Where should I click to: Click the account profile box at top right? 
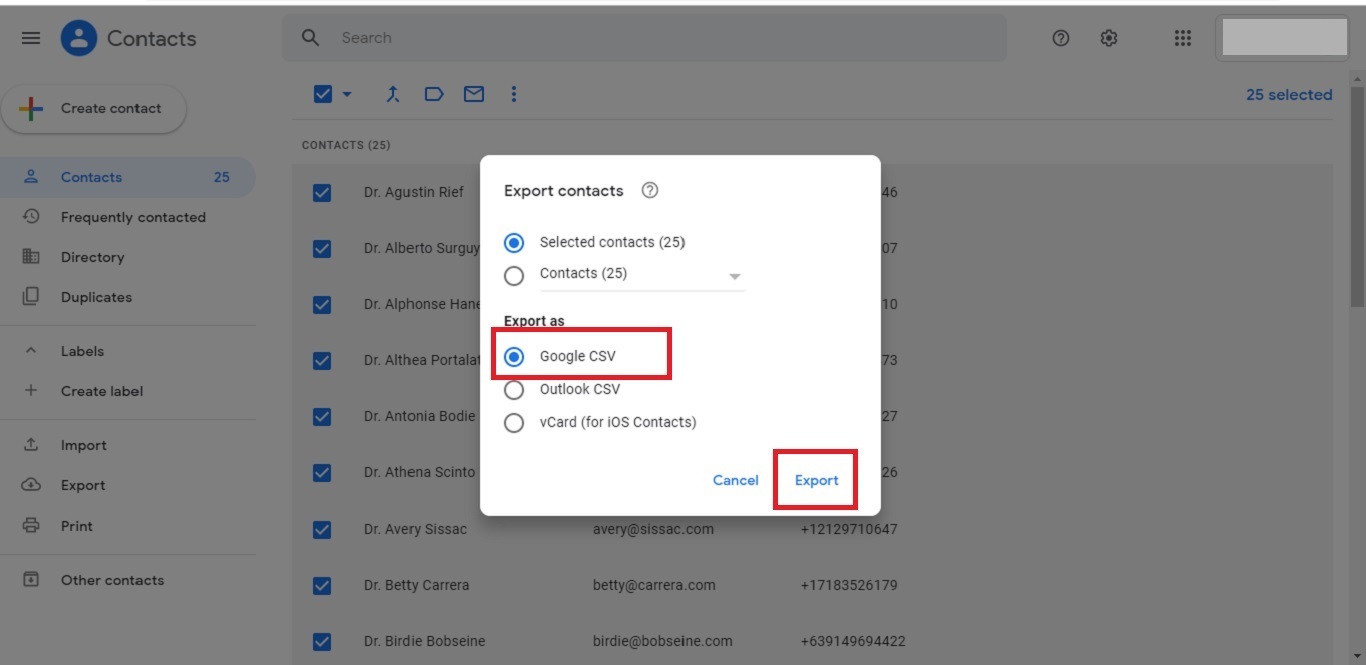pyautogui.click(x=1285, y=38)
